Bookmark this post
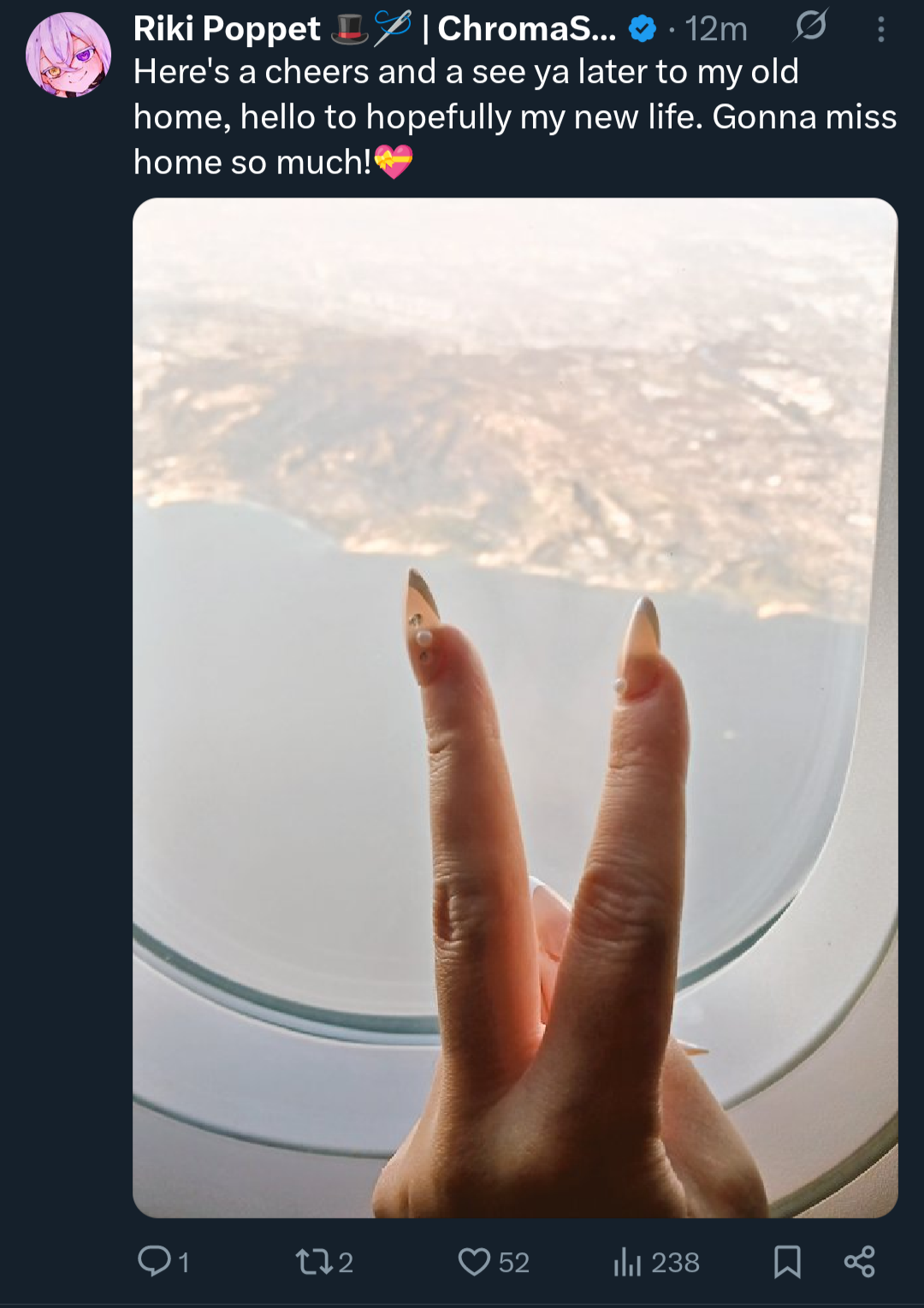The image size is (924, 1308). point(787,1262)
